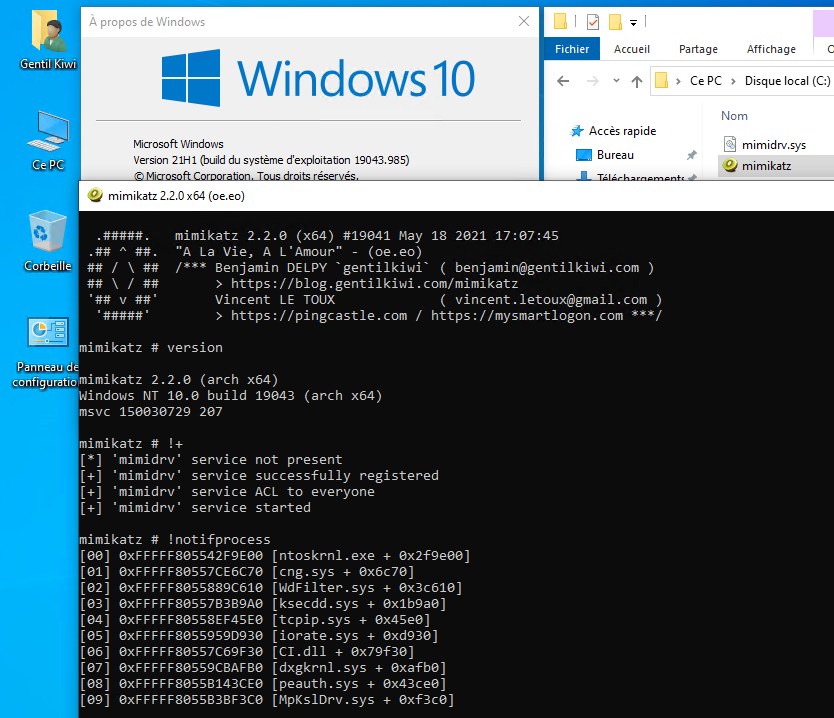Click the 'msvc 150030729 207' line
This screenshot has height=718, width=834.
pyautogui.click(x=151, y=411)
